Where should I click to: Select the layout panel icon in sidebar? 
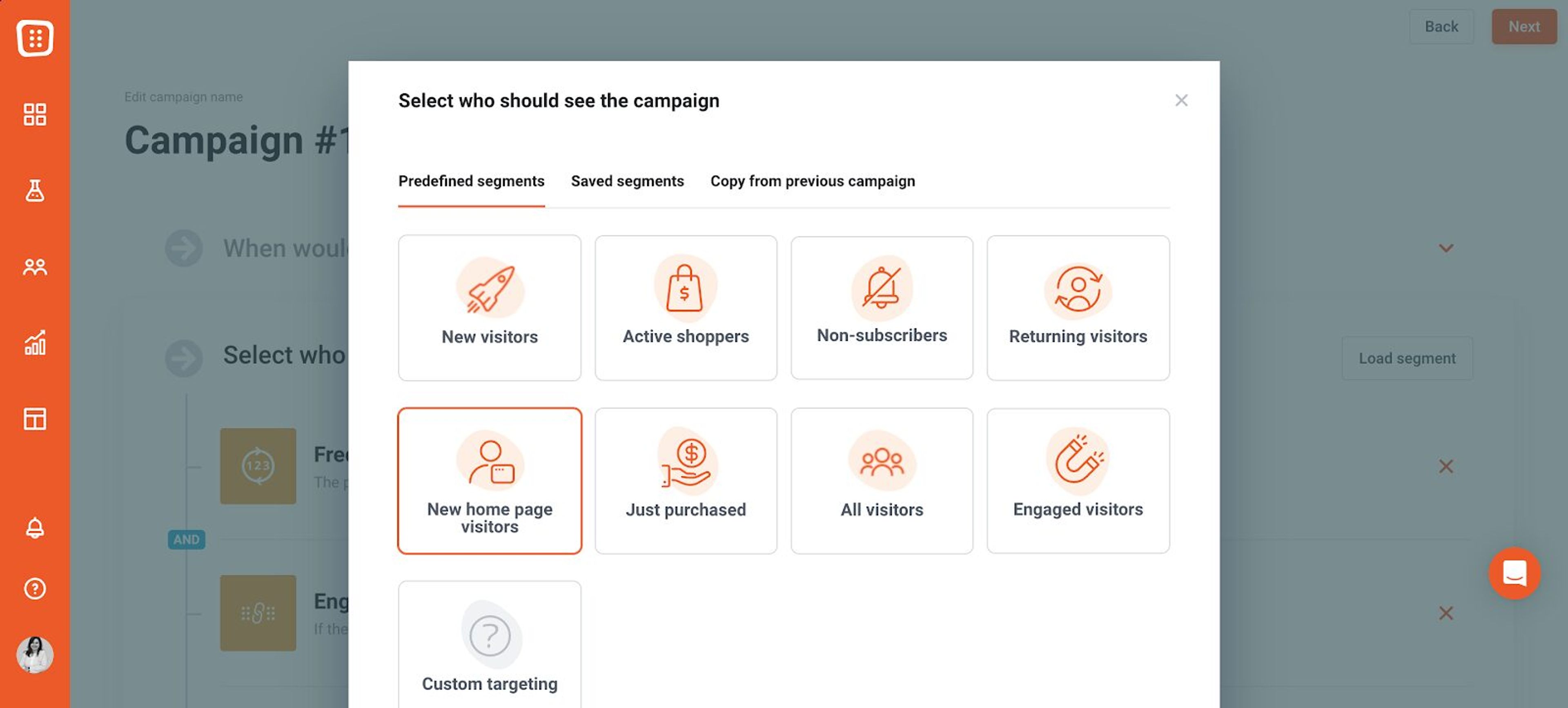coord(35,419)
